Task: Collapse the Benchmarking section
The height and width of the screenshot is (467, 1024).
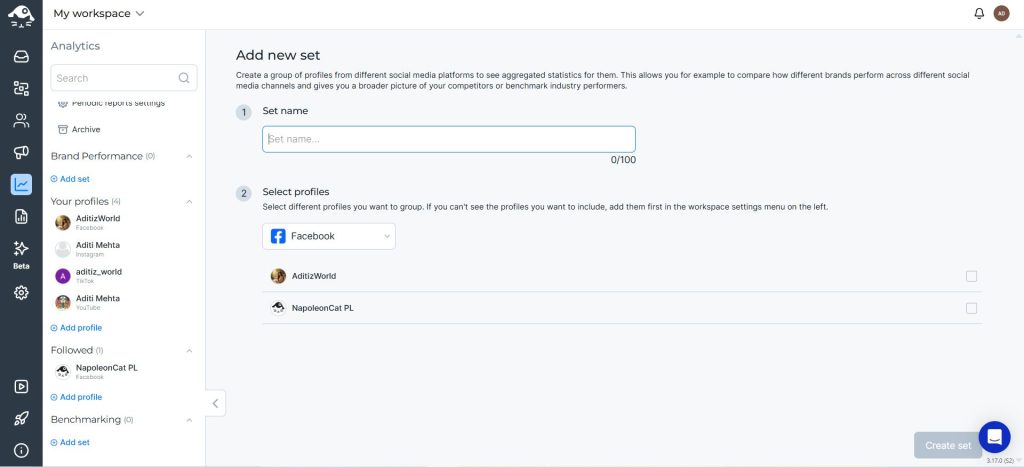Action: pos(189,420)
